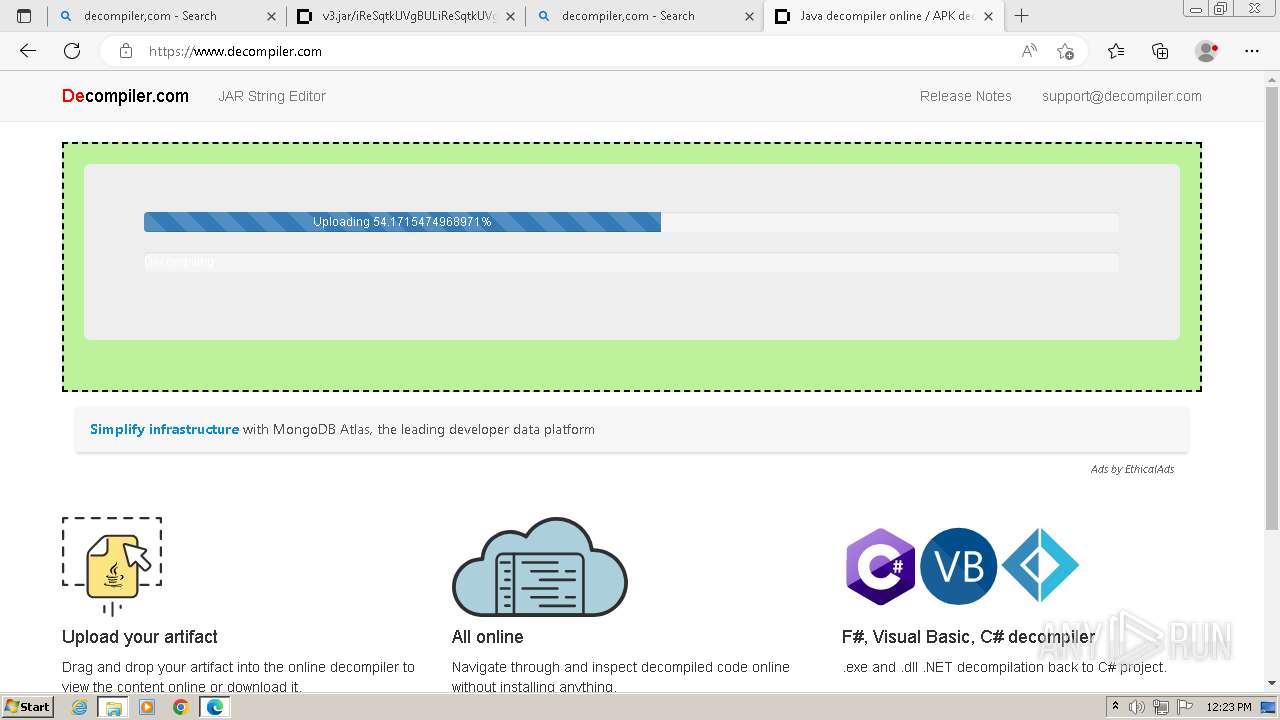The width and height of the screenshot is (1280, 720).
Task: Click the 12:23 PM taskbar clock
Action: pos(1229,707)
